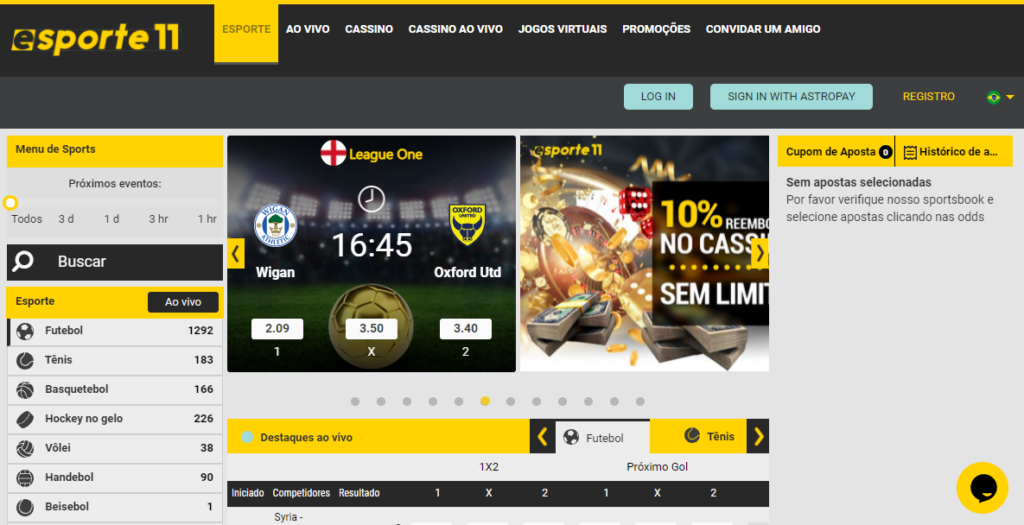Click the Basquetebol icon in sidebar
1024x525 pixels.
(25, 390)
